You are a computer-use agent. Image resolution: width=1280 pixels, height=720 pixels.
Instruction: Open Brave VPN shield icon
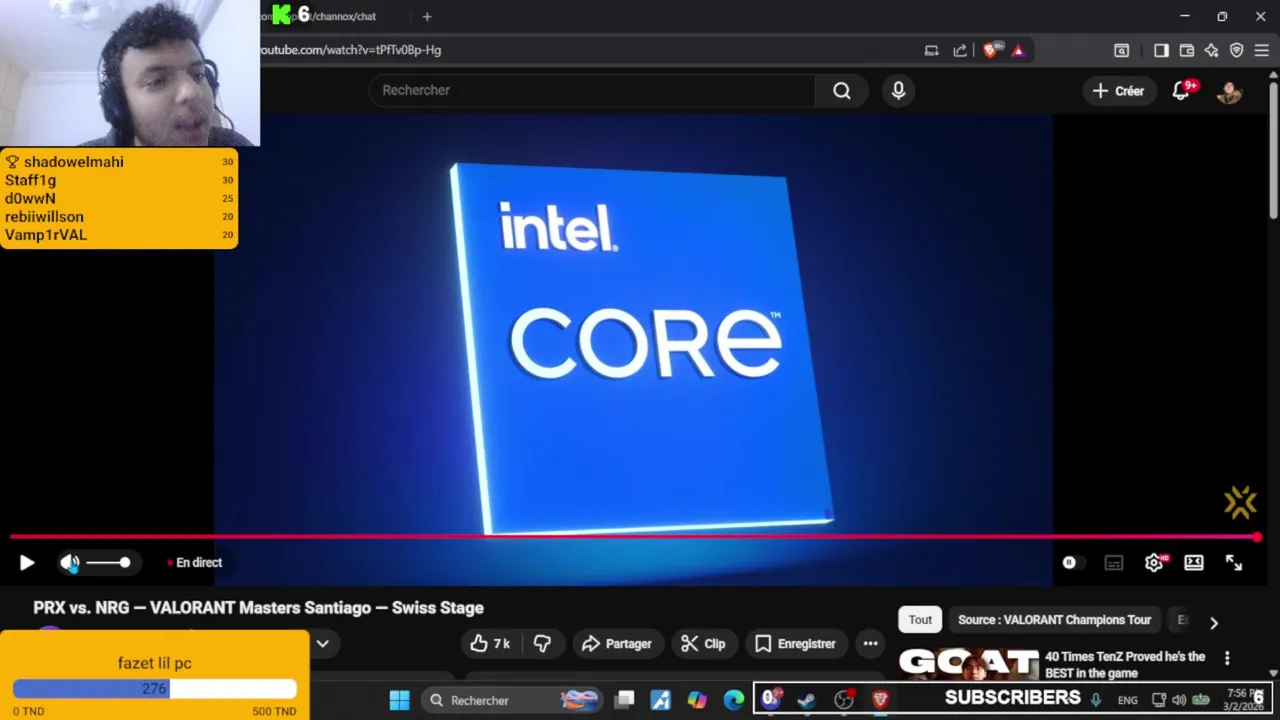pos(1237,50)
